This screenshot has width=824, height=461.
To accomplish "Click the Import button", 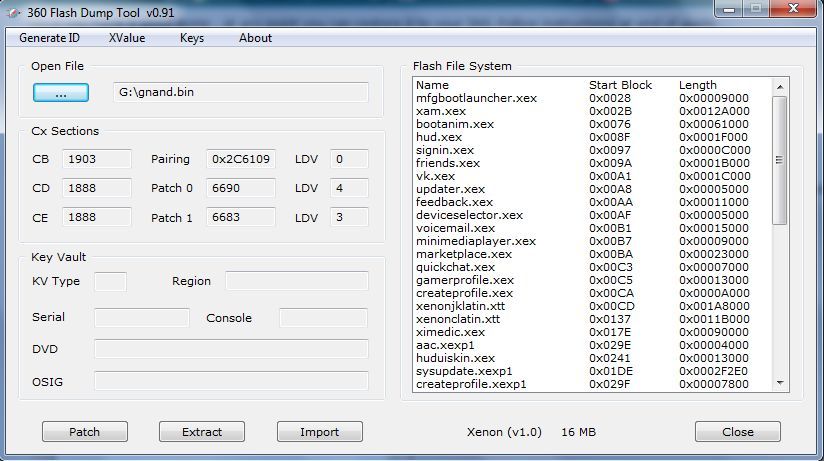I will 320,432.
